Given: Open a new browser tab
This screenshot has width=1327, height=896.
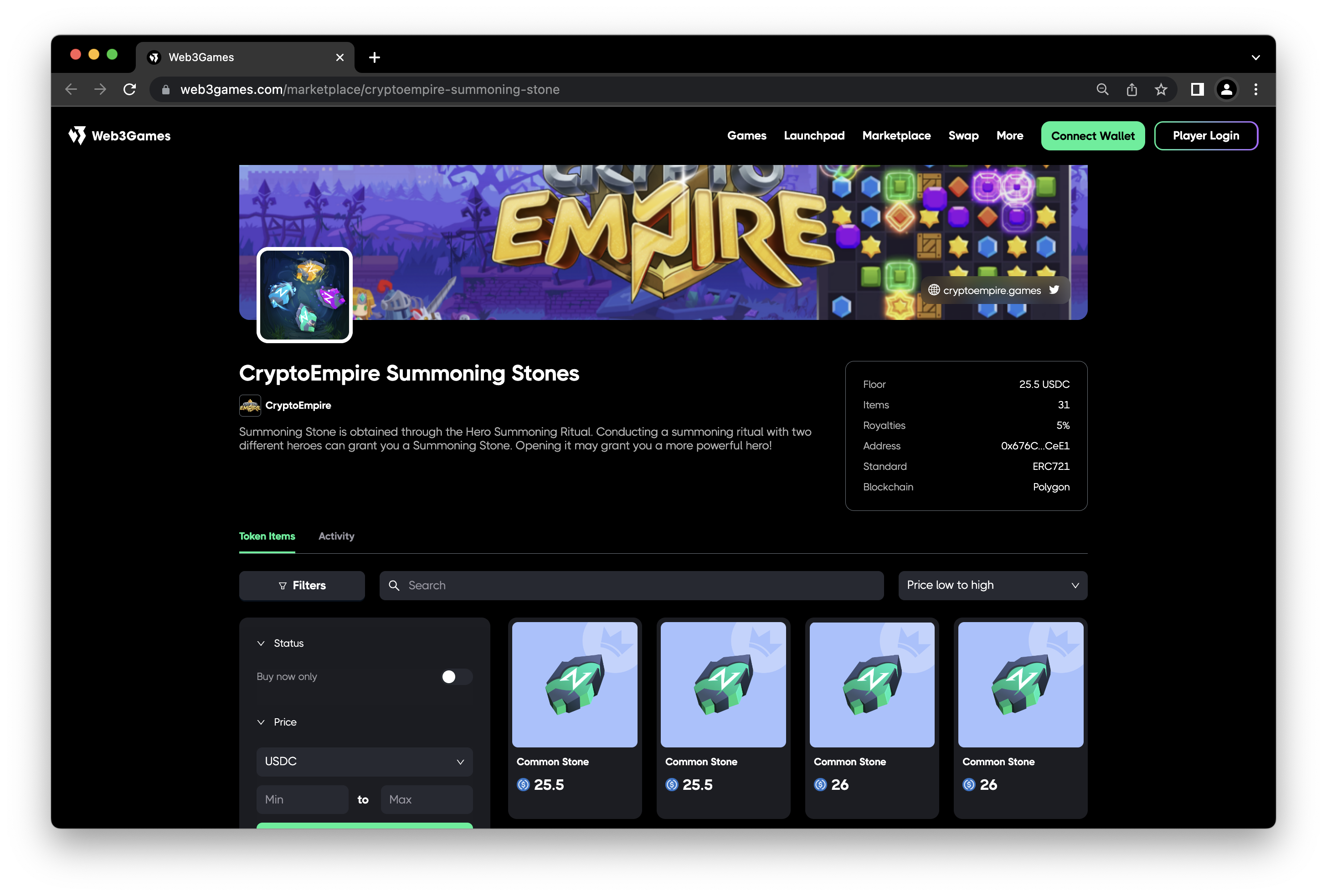Looking at the screenshot, I should click(374, 57).
